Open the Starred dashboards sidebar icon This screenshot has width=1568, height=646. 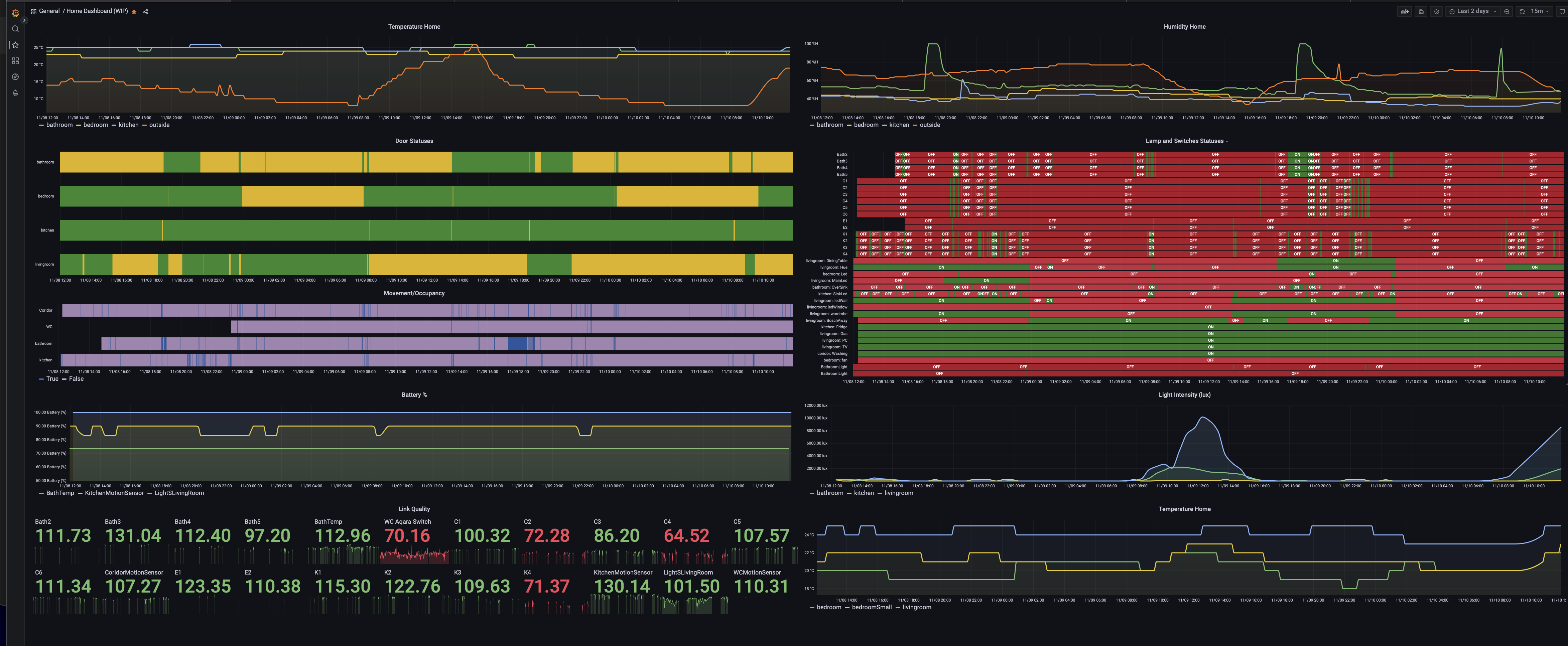15,44
